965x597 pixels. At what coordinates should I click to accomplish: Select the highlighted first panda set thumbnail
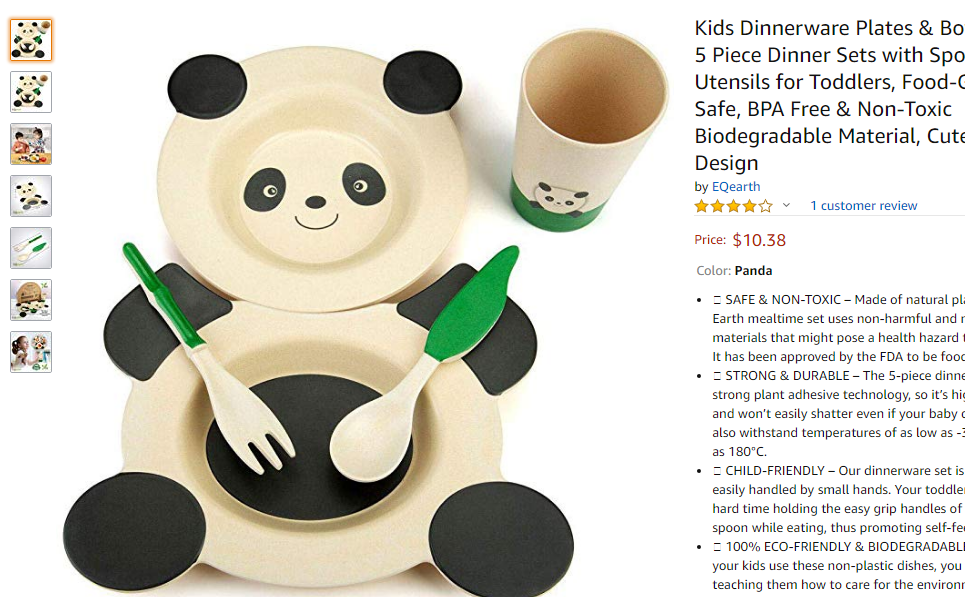point(31,40)
